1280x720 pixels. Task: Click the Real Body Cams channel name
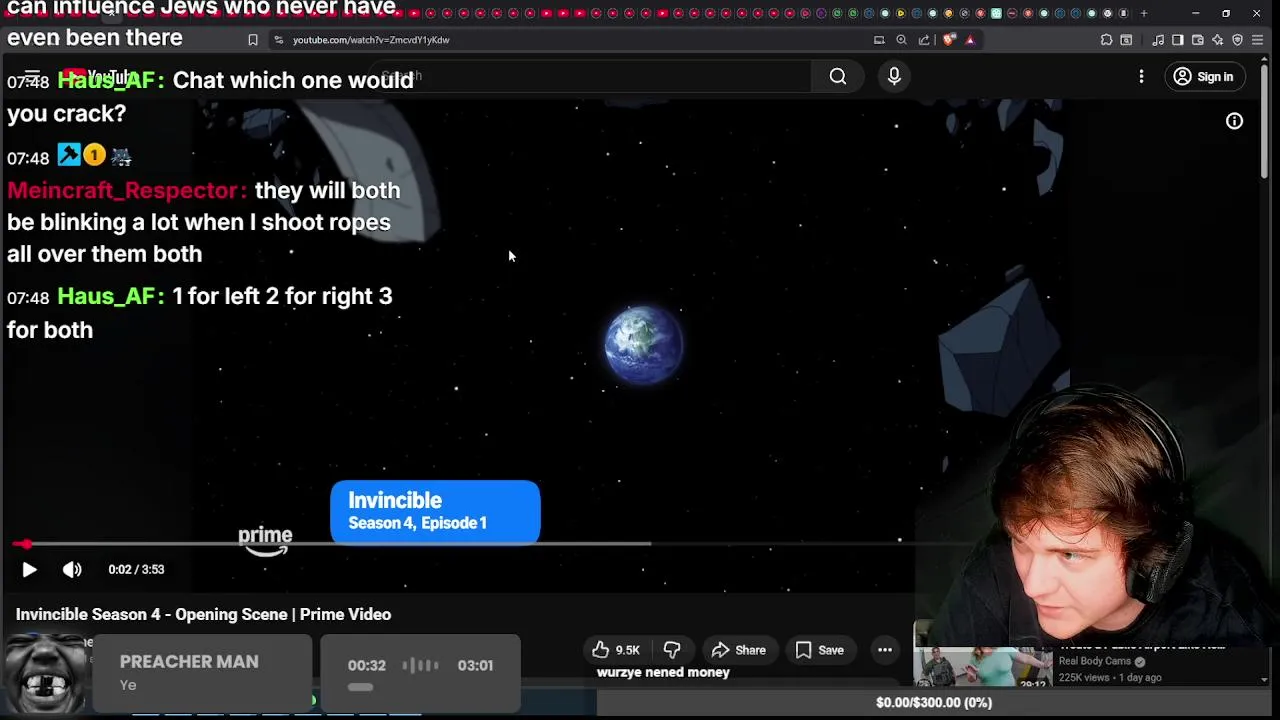tap(1095, 661)
